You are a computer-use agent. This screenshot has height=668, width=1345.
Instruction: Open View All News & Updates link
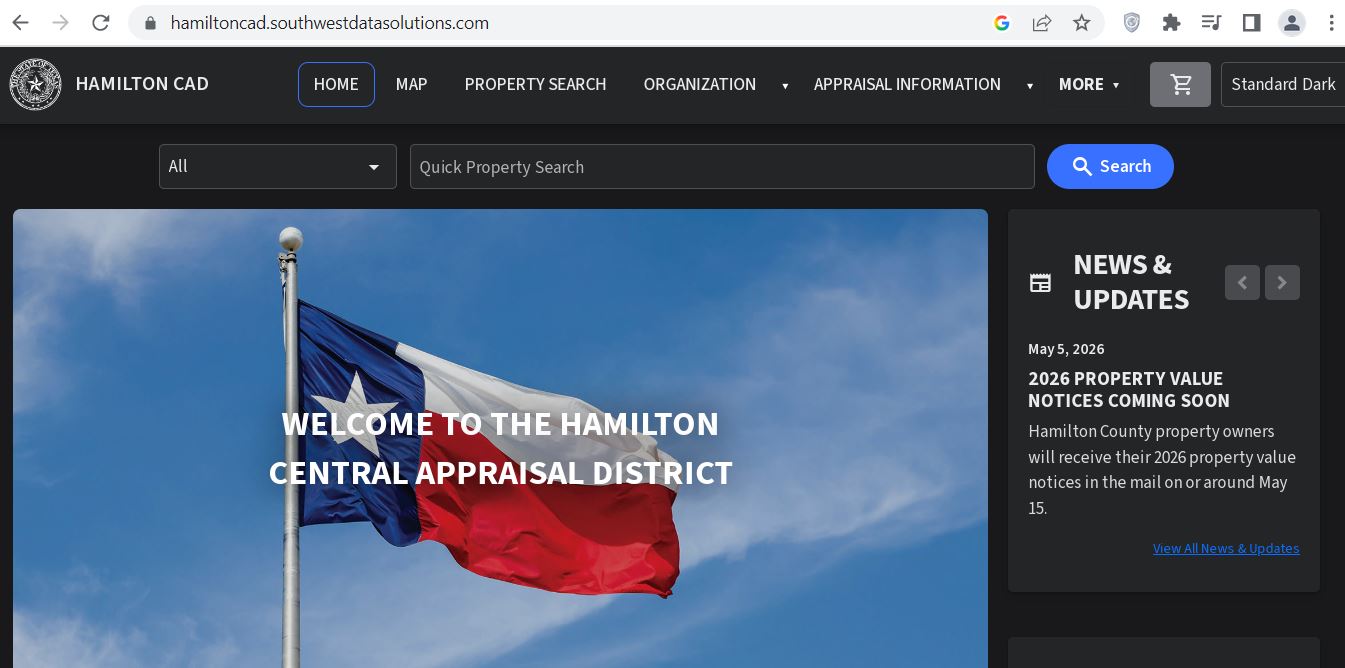1226,549
